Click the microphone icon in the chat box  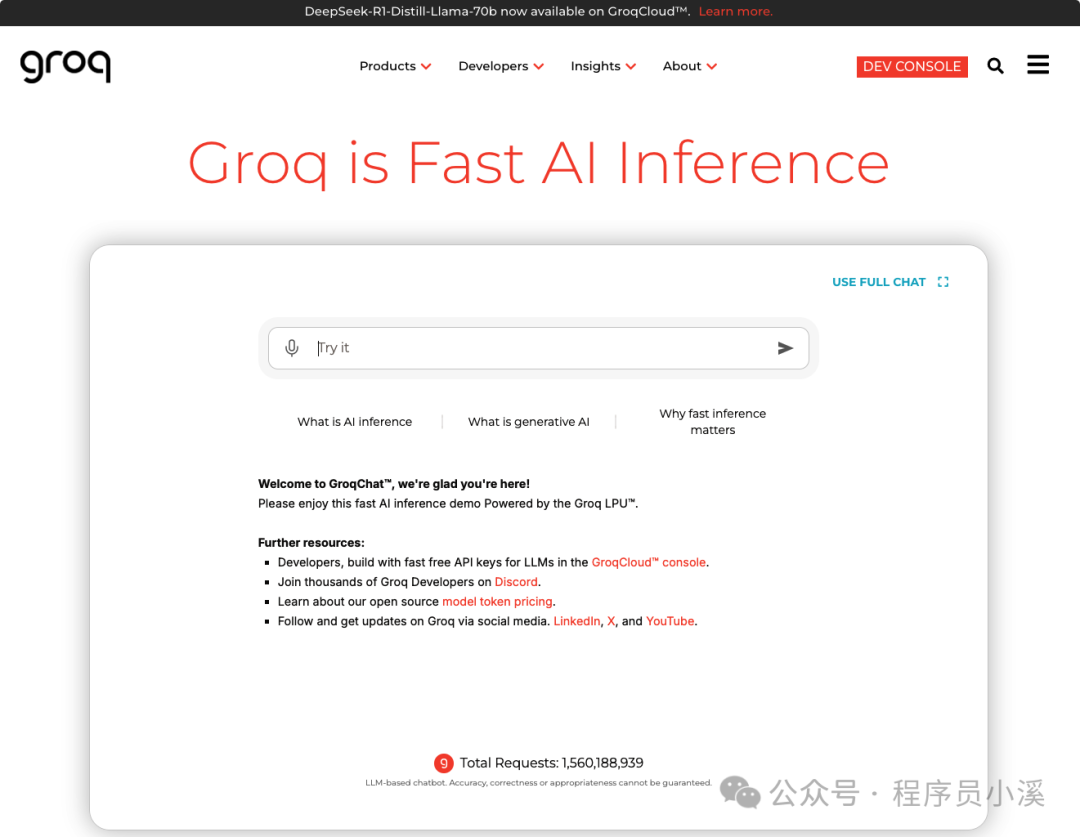pos(291,347)
